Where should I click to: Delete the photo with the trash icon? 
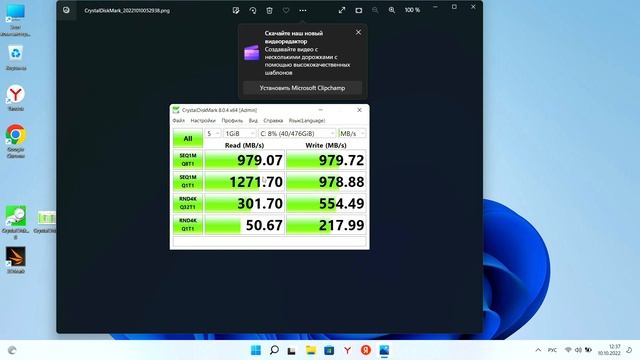click(x=269, y=11)
